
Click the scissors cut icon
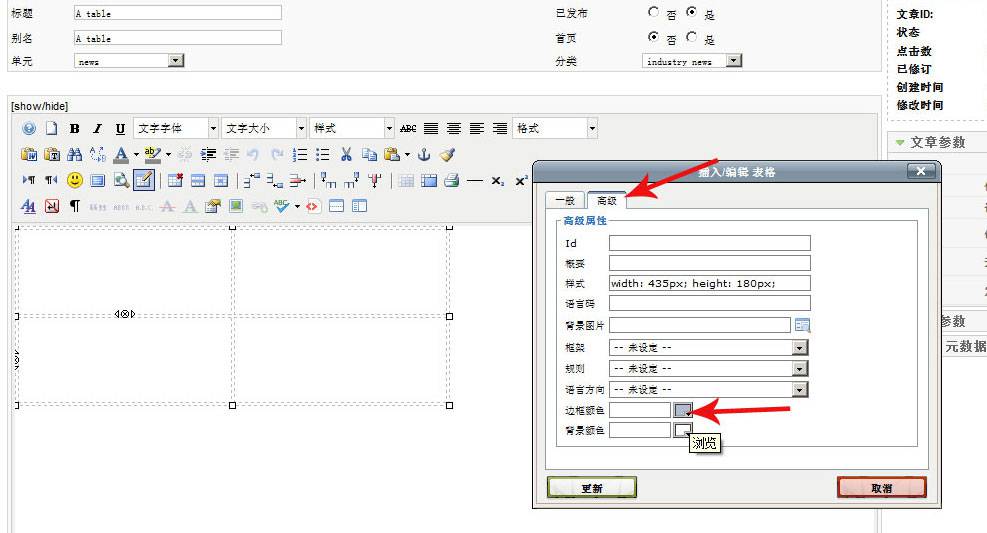346,154
